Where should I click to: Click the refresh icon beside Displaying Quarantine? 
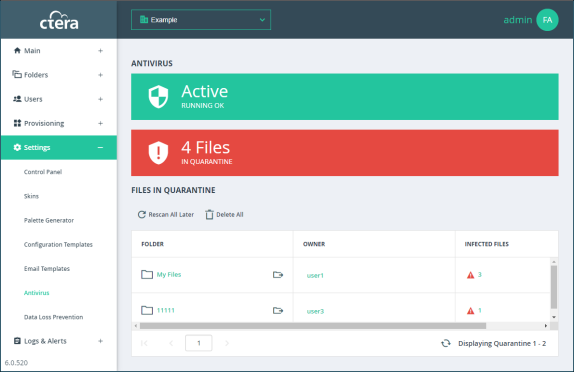coord(446,343)
